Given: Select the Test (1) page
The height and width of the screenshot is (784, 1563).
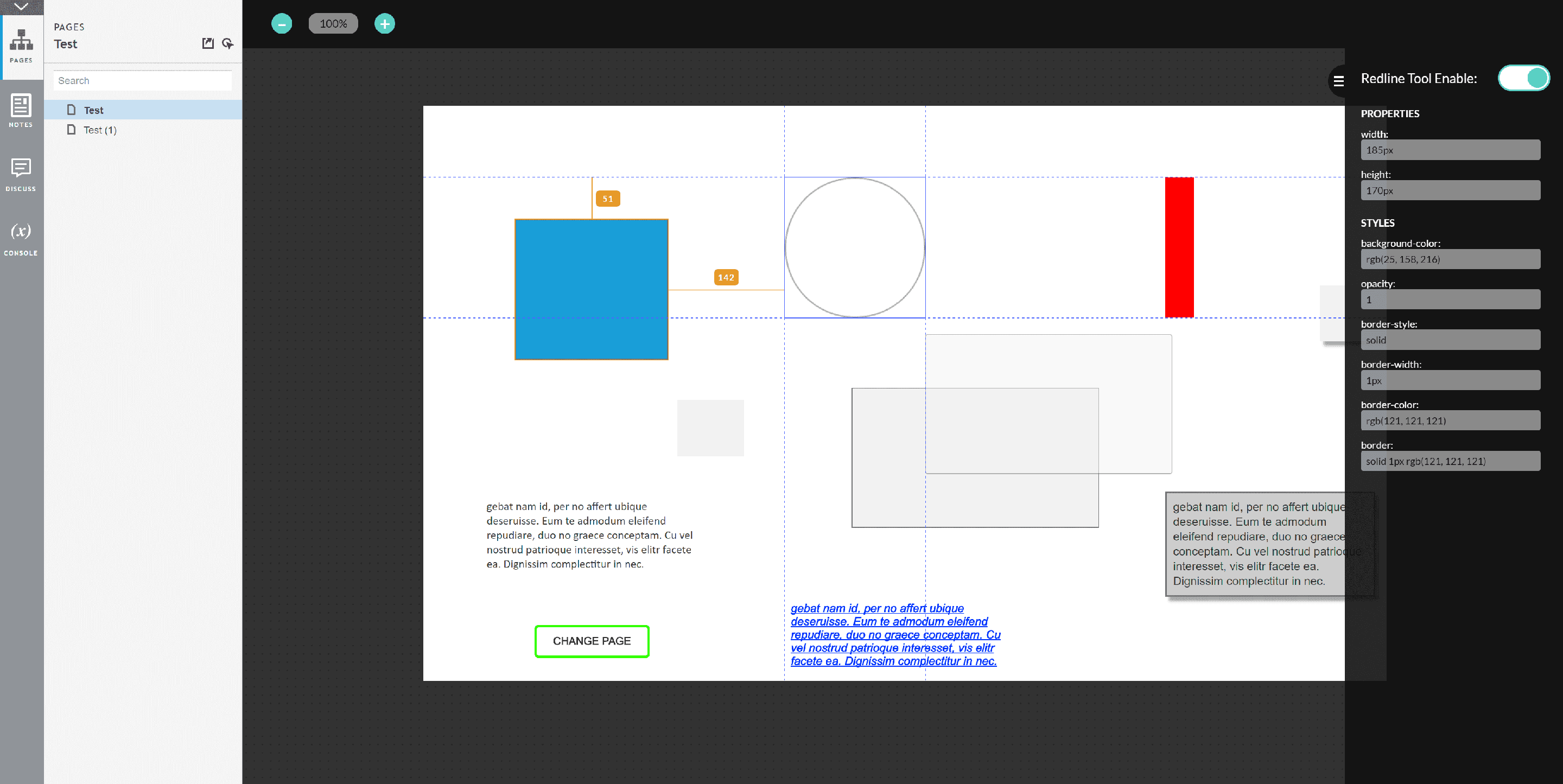Looking at the screenshot, I should [99, 130].
